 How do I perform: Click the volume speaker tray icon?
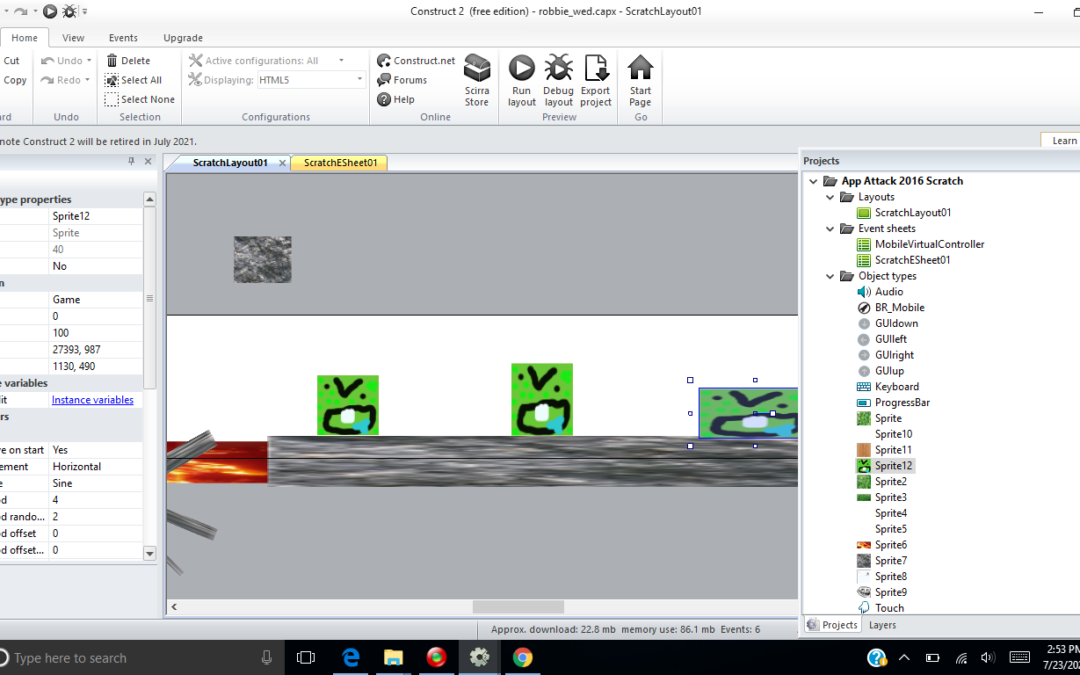click(988, 657)
